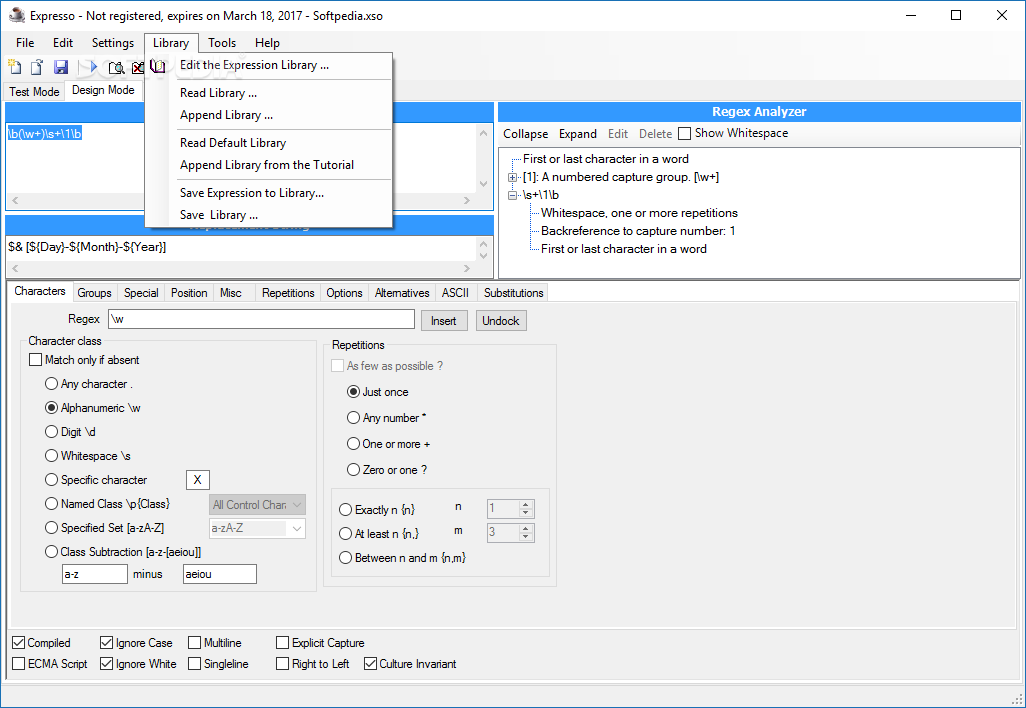
Task: Enable Match only if absent
Action: (35, 360)
